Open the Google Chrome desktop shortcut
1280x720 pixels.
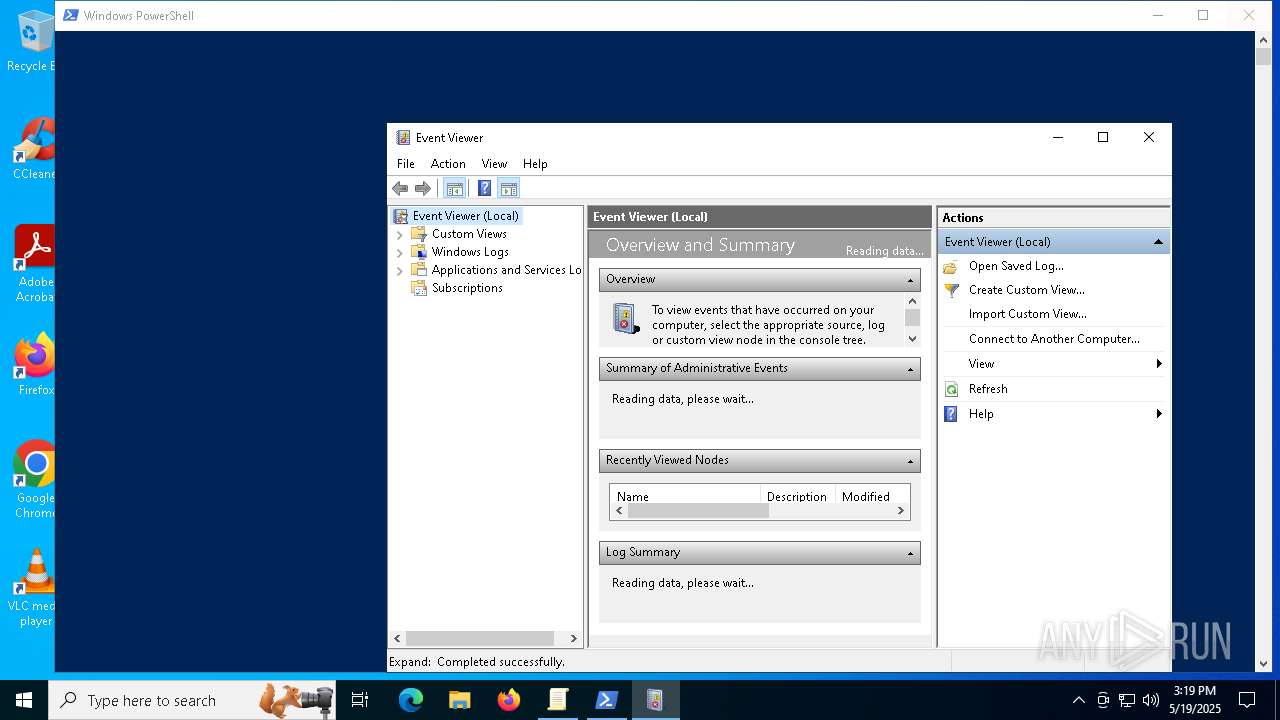(35, 479)
